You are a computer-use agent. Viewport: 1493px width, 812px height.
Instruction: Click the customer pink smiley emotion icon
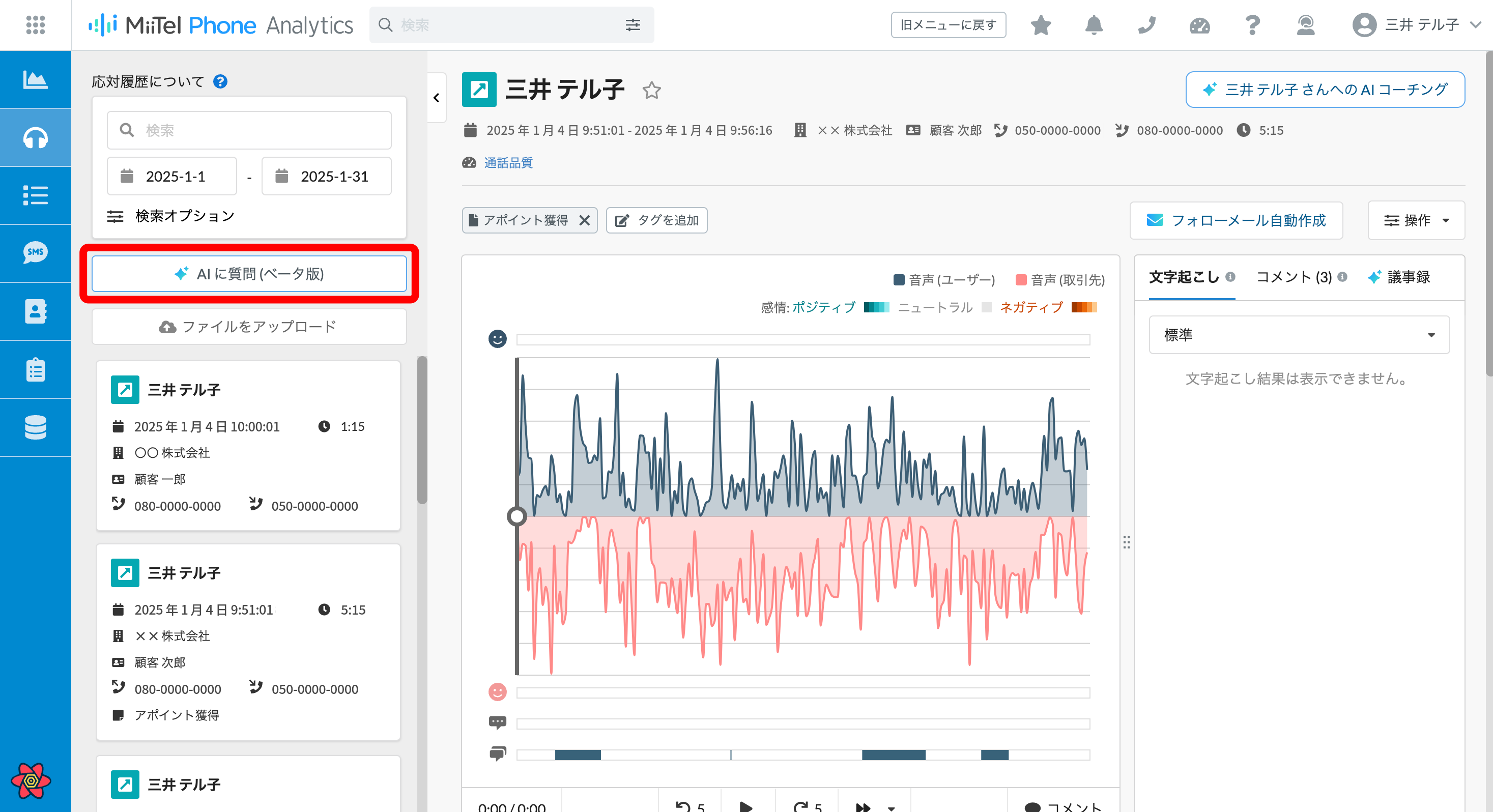click(x=497, y=692)
